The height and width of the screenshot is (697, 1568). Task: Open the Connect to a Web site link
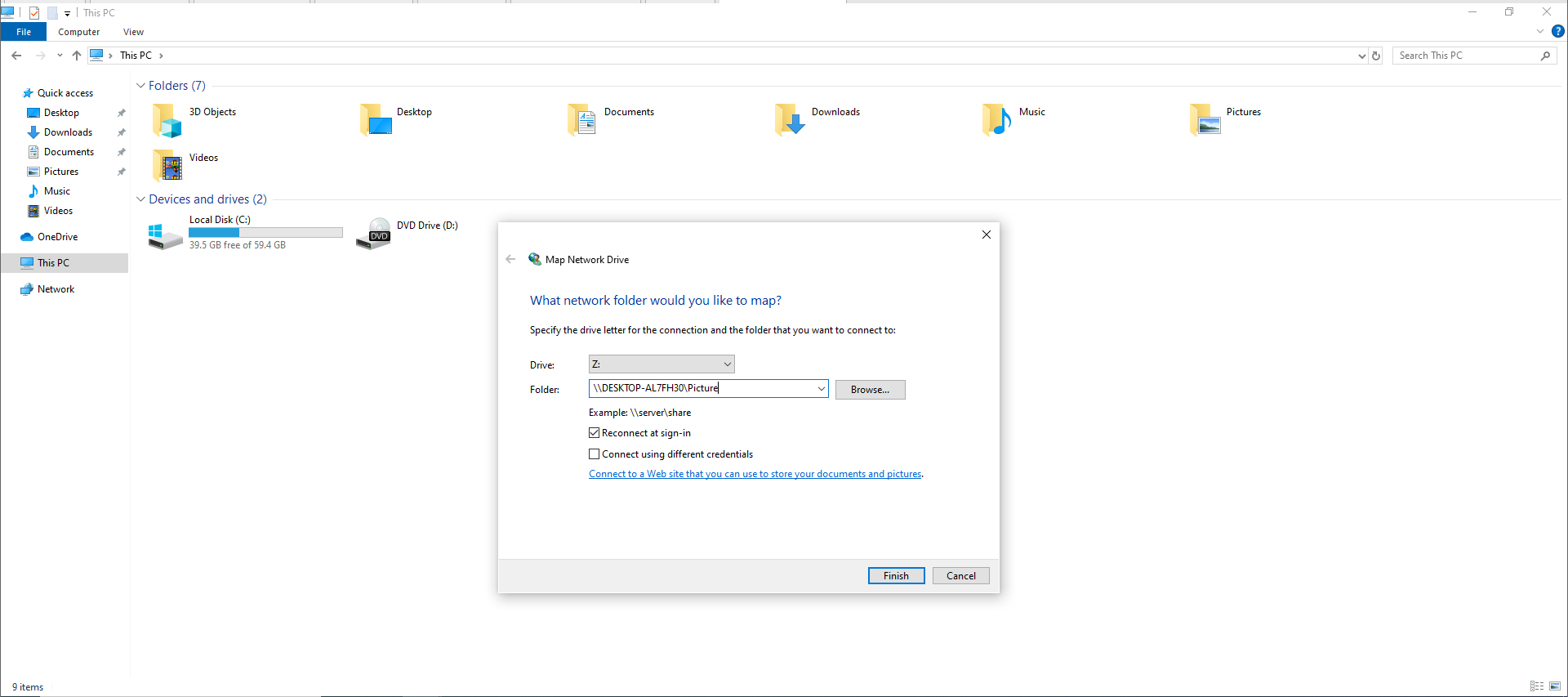(x=755, y=474)
